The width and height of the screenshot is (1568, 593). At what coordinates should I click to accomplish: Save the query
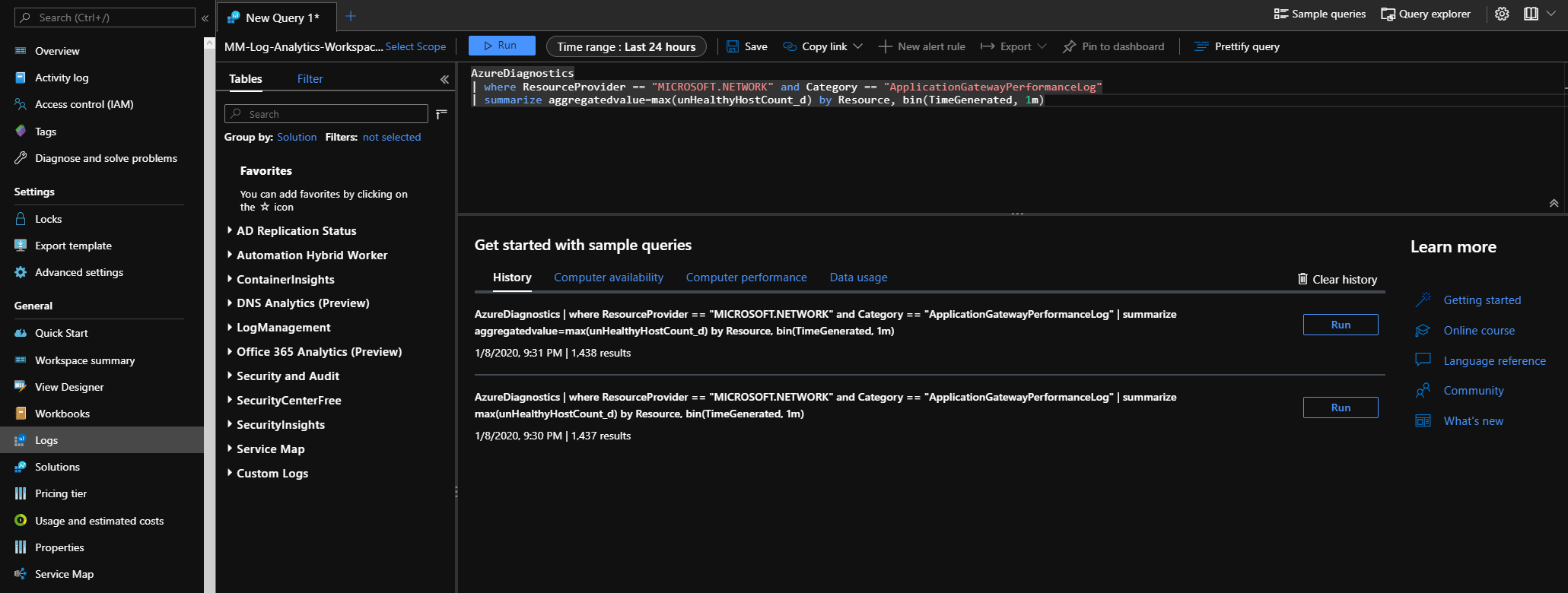(746, 46)
